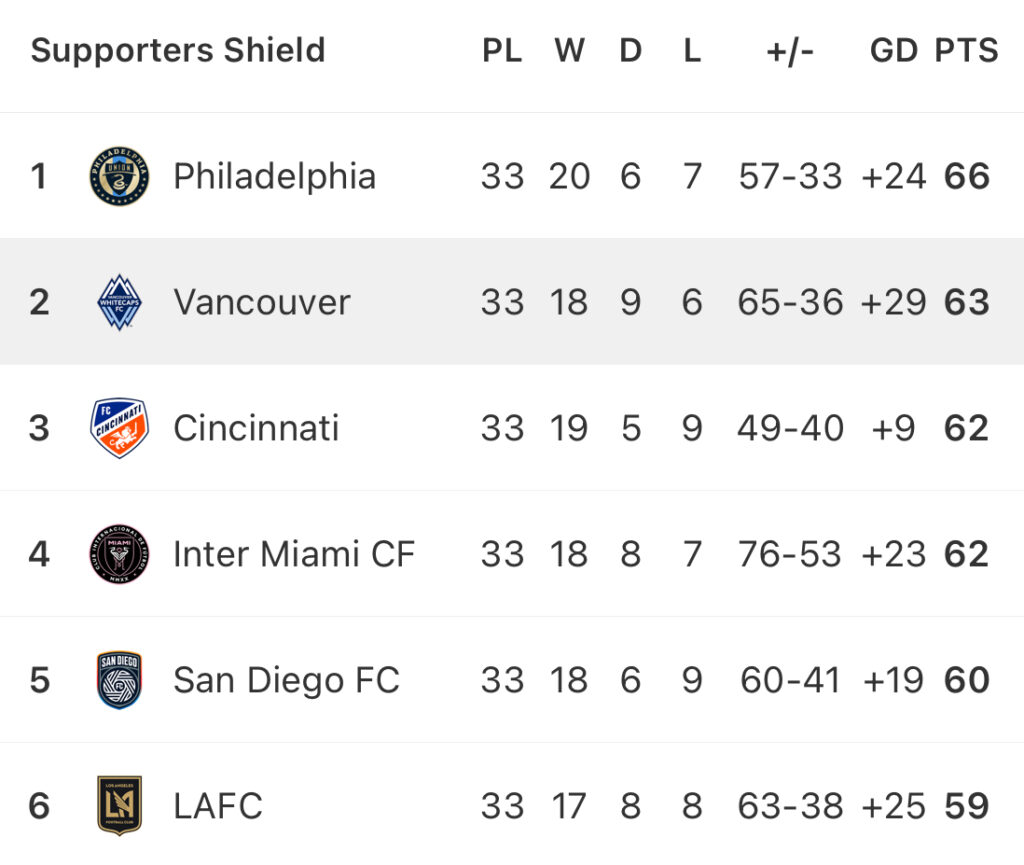Sort by the GD column header
The width and height of the screenshot is (1024, 865).
click(x=893, y=50)
